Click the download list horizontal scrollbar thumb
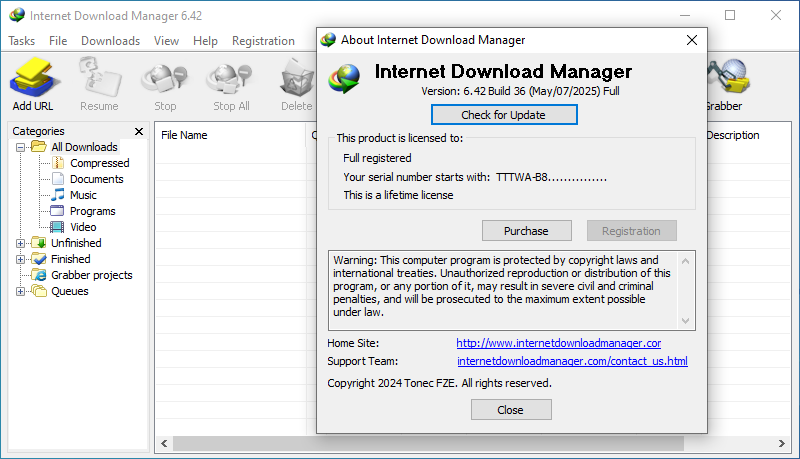The image size is (800, 459). pyautogui.click(x=429, y=443)
